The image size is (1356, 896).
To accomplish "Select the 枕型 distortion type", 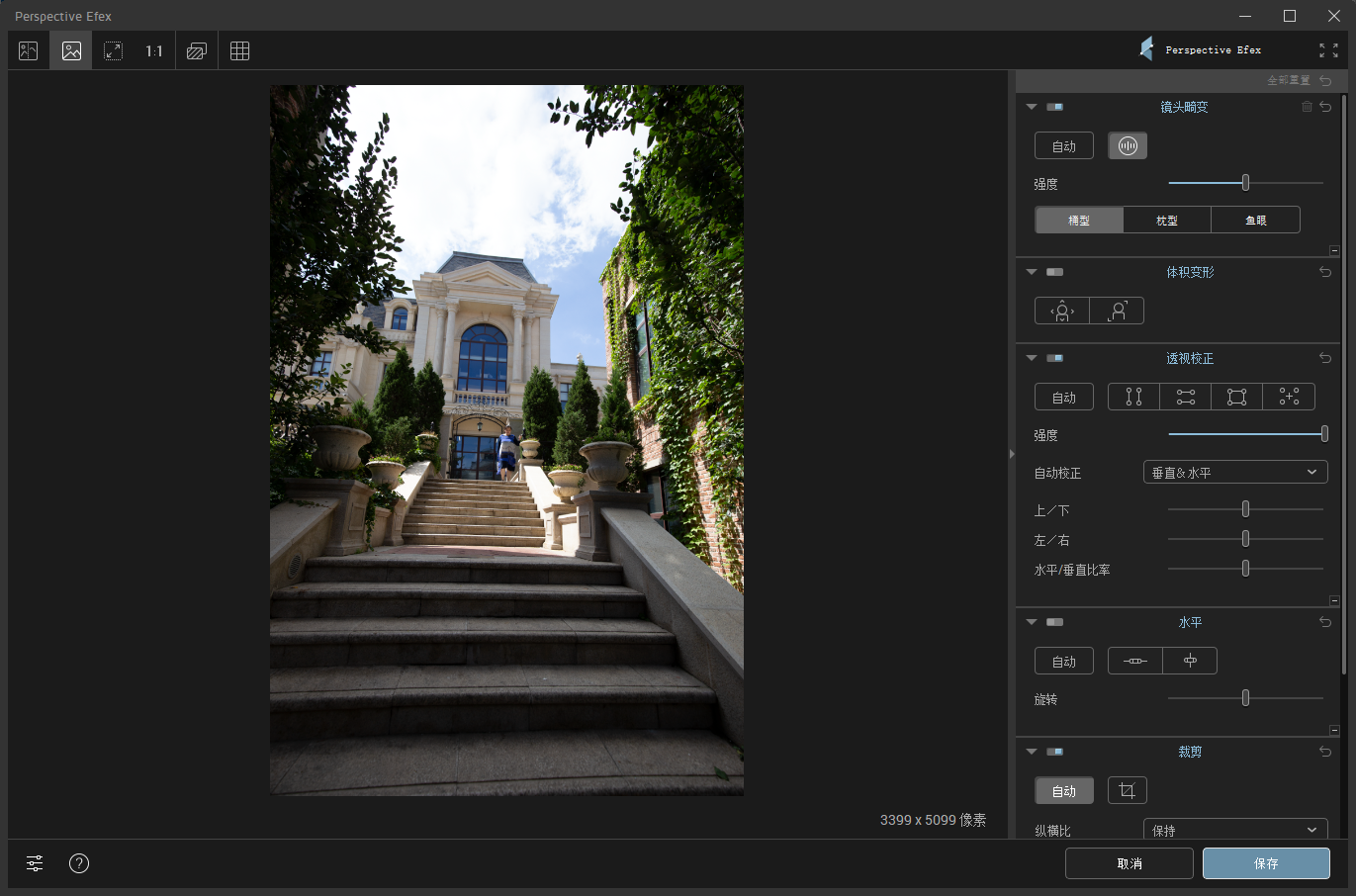I will coord(1167,220).
